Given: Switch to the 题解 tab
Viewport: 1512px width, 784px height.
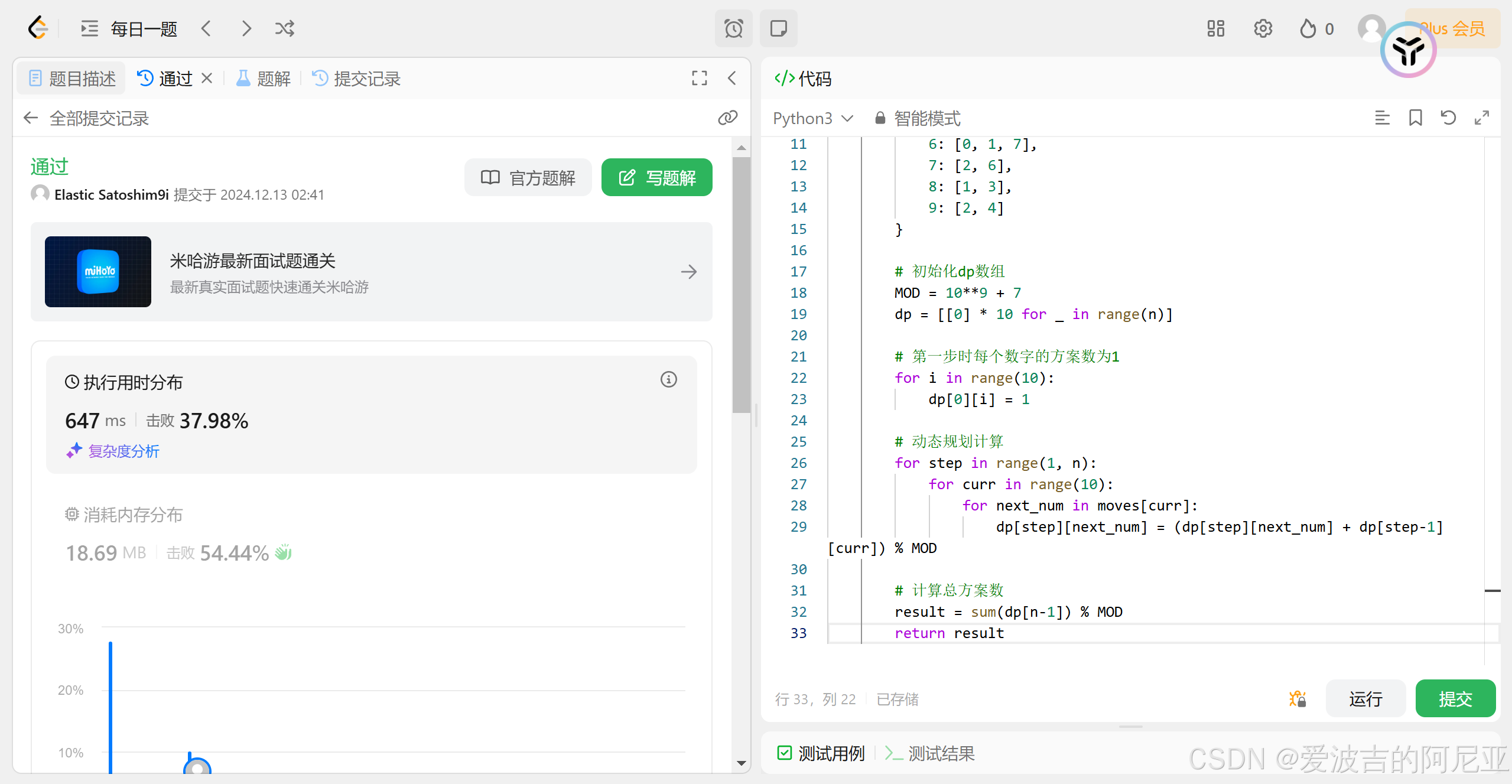Looking at the screenshot, I should pos(264,78).
